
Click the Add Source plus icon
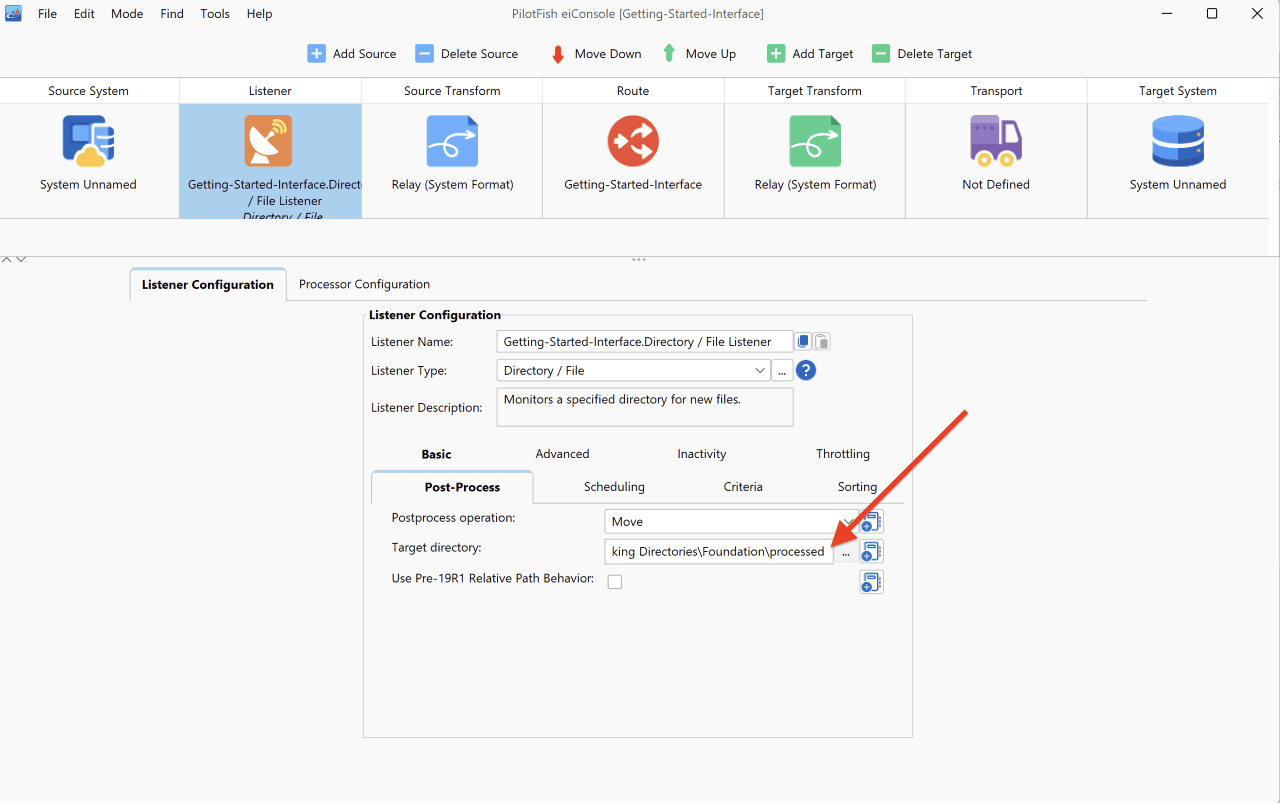tap(316, 54)
